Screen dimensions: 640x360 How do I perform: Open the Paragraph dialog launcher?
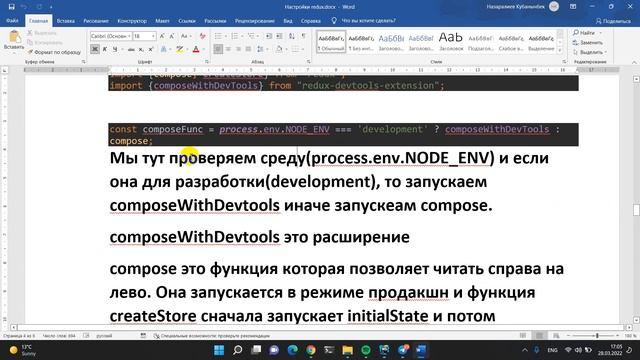tap(309, 62)
